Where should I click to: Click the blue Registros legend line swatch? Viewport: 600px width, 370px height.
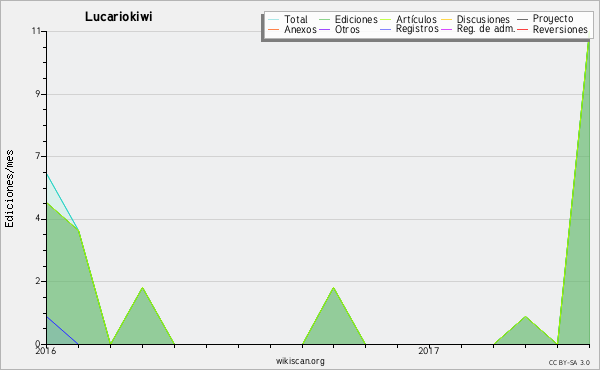coord(385,29)
